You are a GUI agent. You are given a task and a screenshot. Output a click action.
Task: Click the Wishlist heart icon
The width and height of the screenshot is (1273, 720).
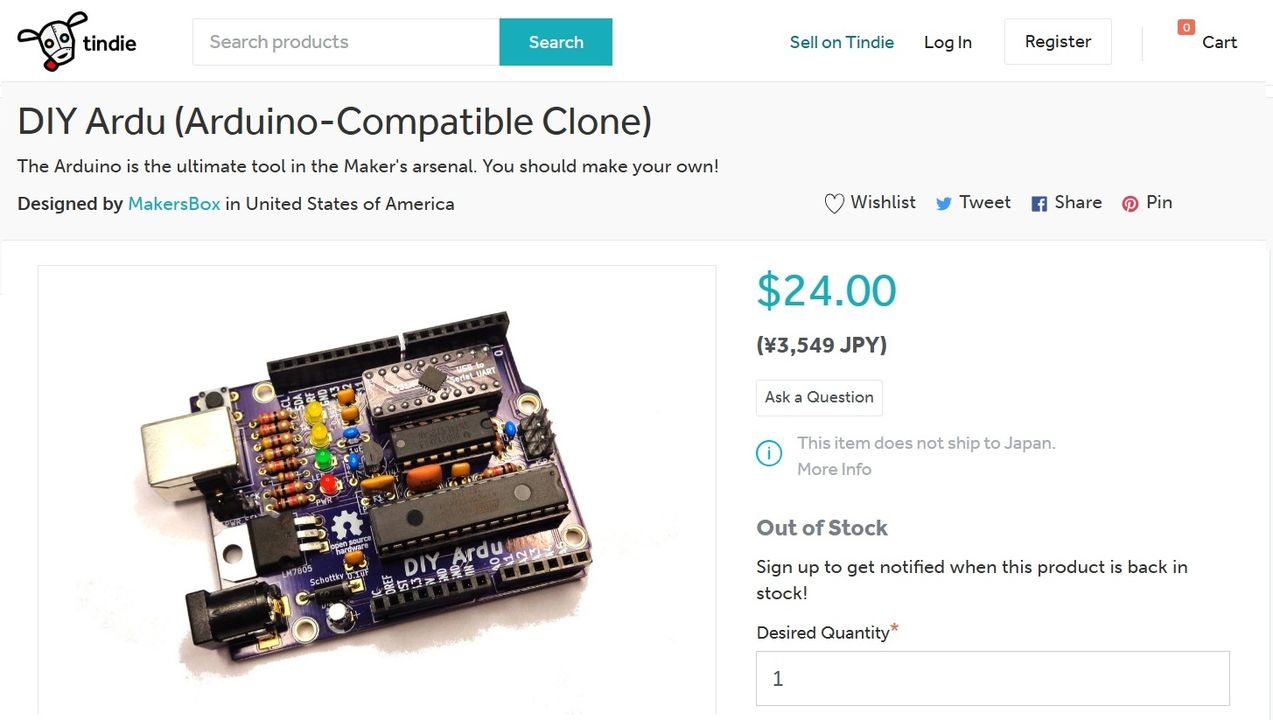834,204
